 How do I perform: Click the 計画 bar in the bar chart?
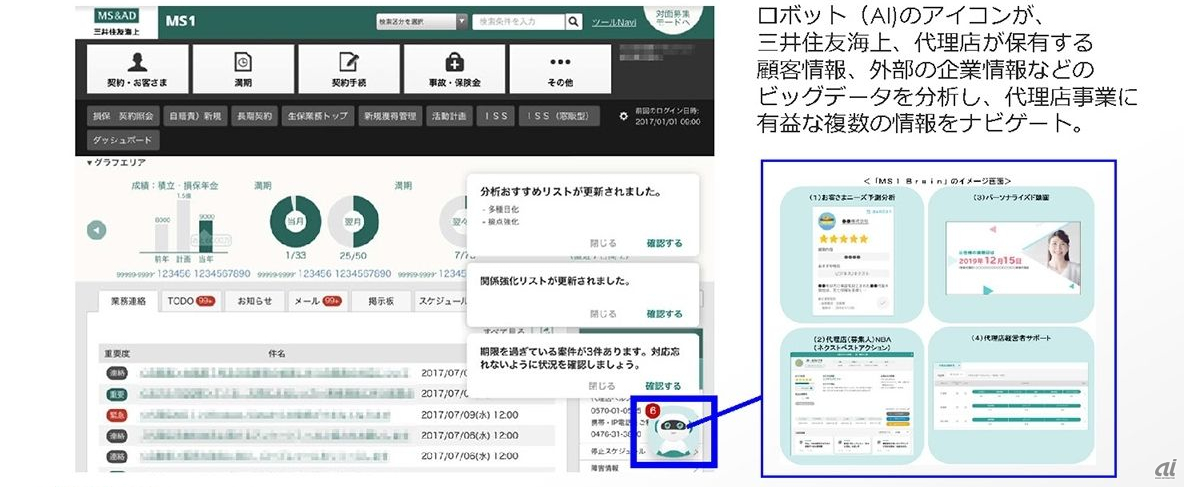[x=183, y=226]
